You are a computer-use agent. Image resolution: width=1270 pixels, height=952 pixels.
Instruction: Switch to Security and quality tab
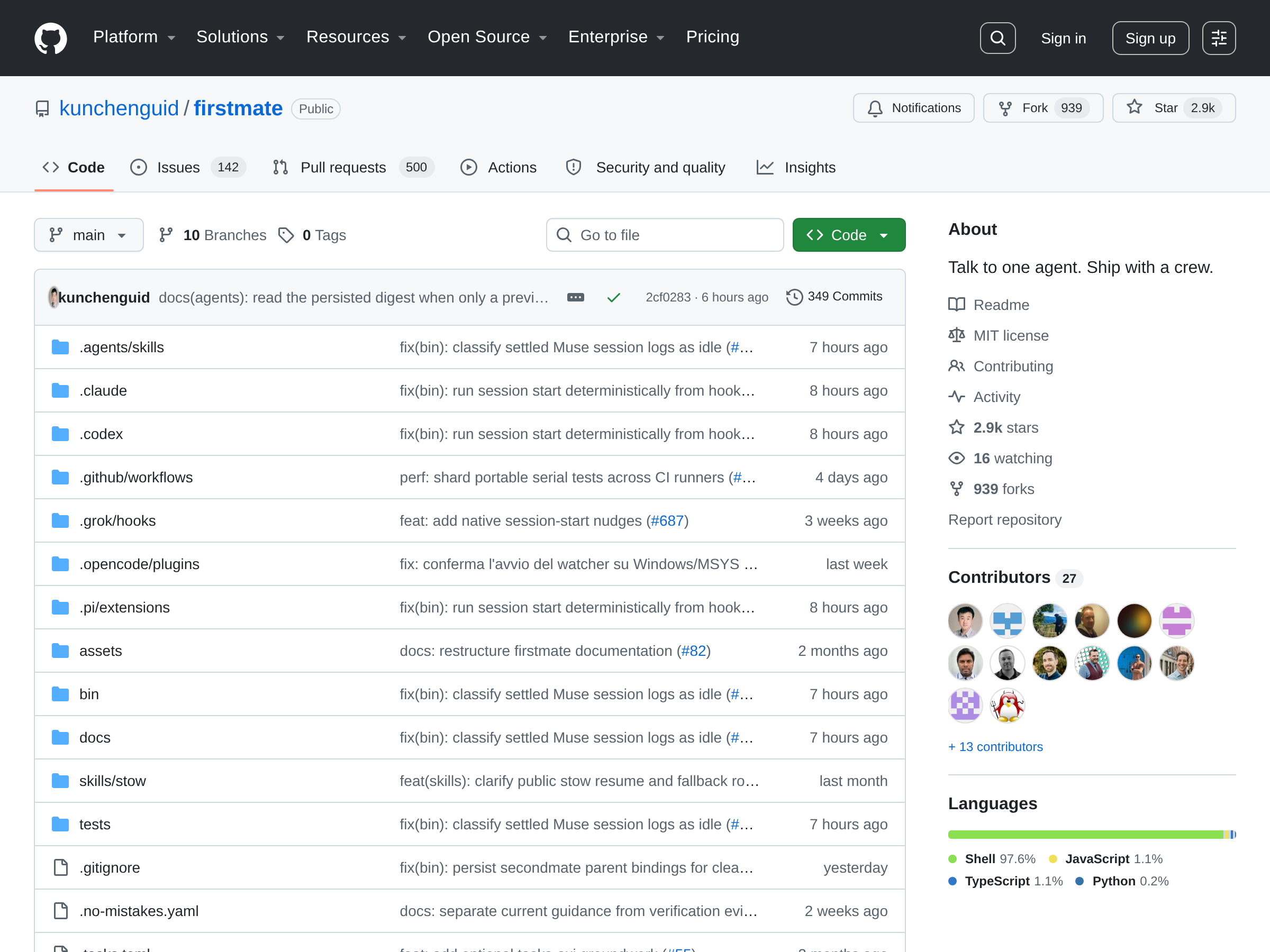click(x=646, y=168)
